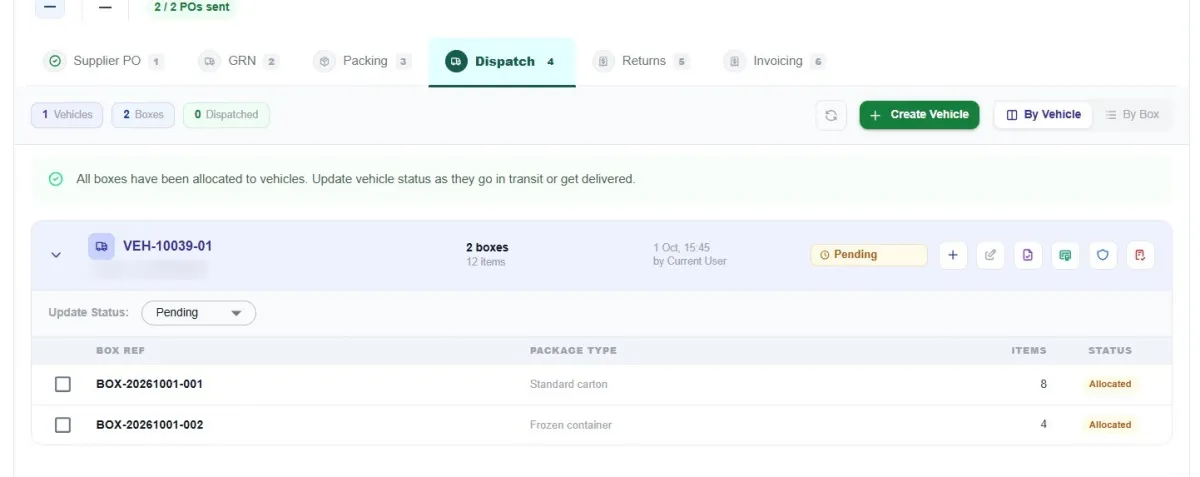This screenshot has width=1200, height=477.
Task: Click the green certificate icon on vehicle row
Action: [x=1065, y=255]
